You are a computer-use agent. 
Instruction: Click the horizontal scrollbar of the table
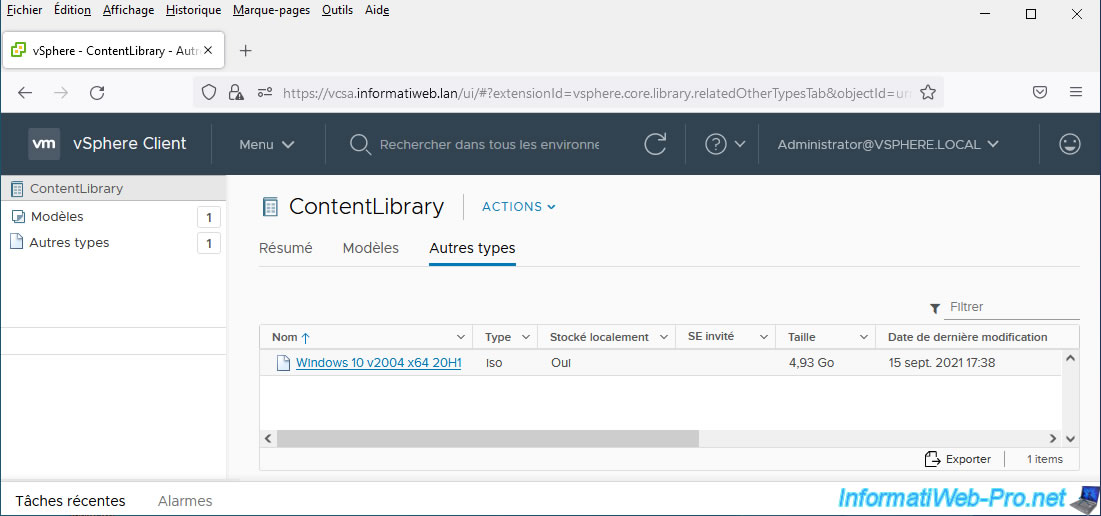[488, 438]
